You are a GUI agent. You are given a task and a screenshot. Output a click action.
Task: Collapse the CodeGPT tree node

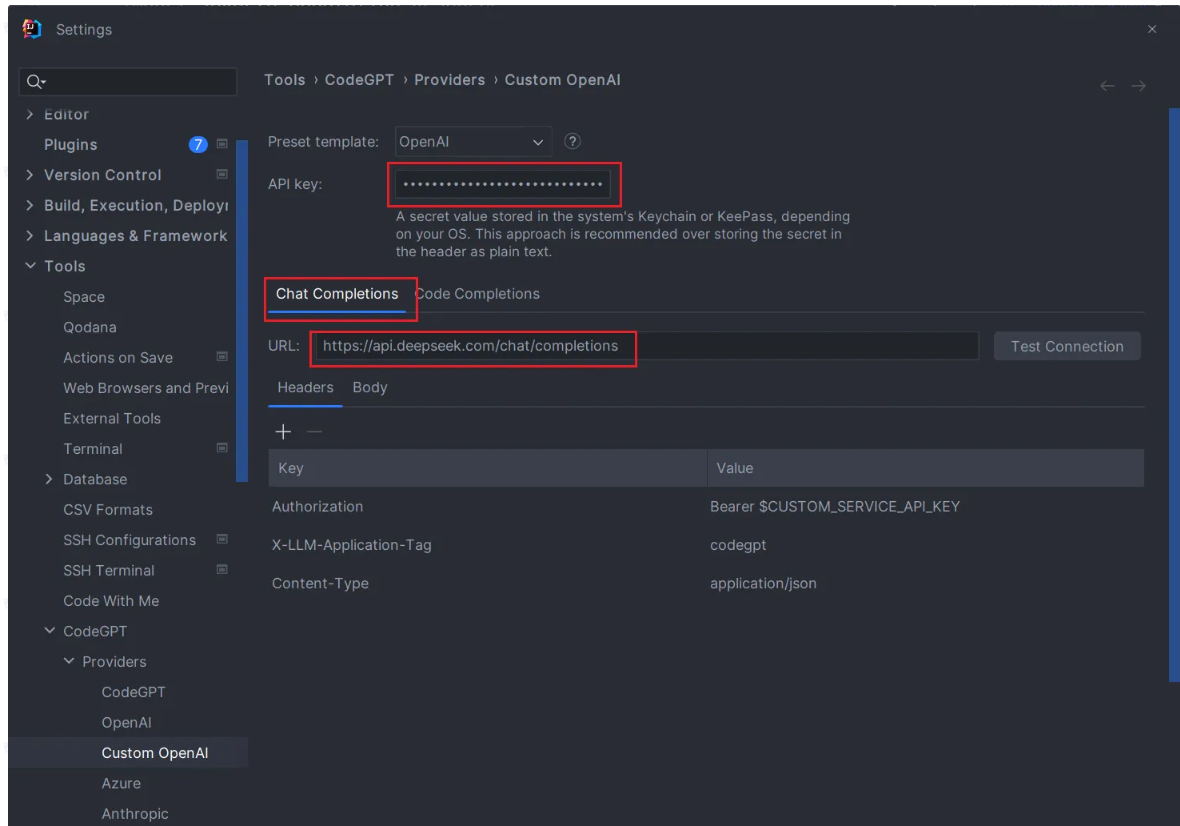50,630
